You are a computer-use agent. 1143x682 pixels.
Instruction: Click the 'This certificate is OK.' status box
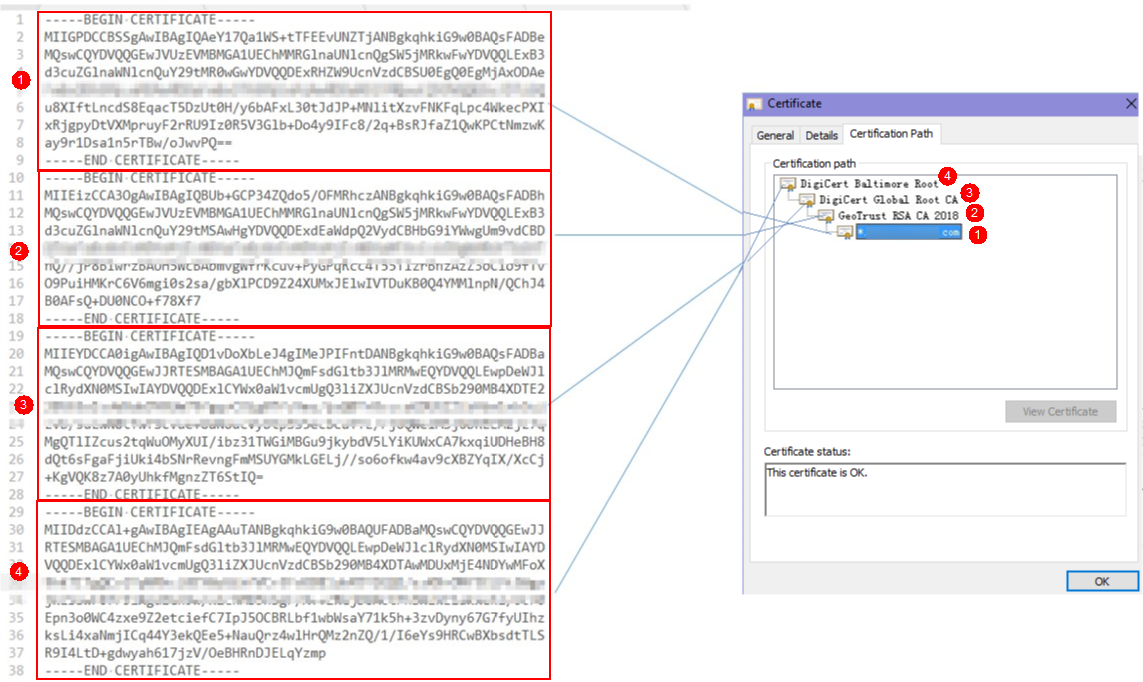pos(945,489)
